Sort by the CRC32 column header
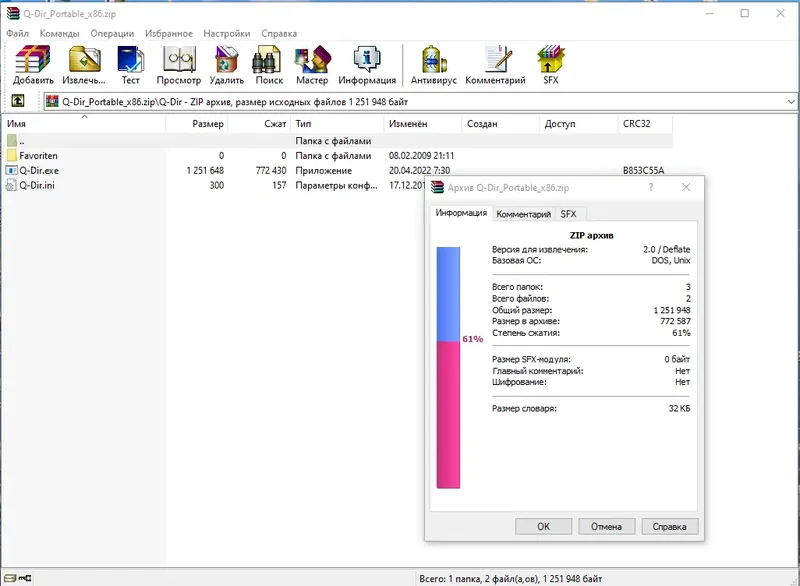The width and height of the screenshot is (800, 586). (645, 123)
